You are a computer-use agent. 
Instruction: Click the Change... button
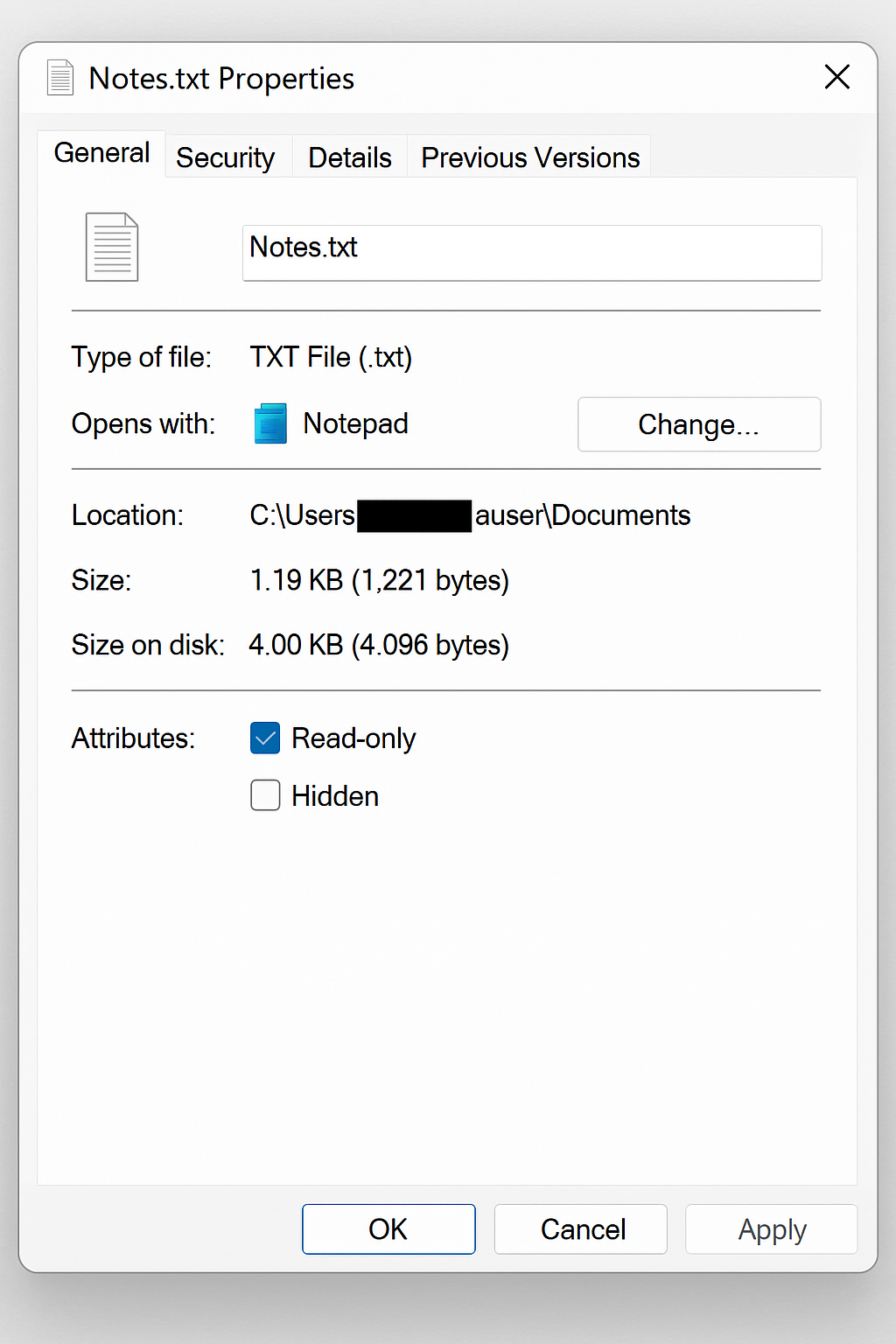tap(699, 424)
